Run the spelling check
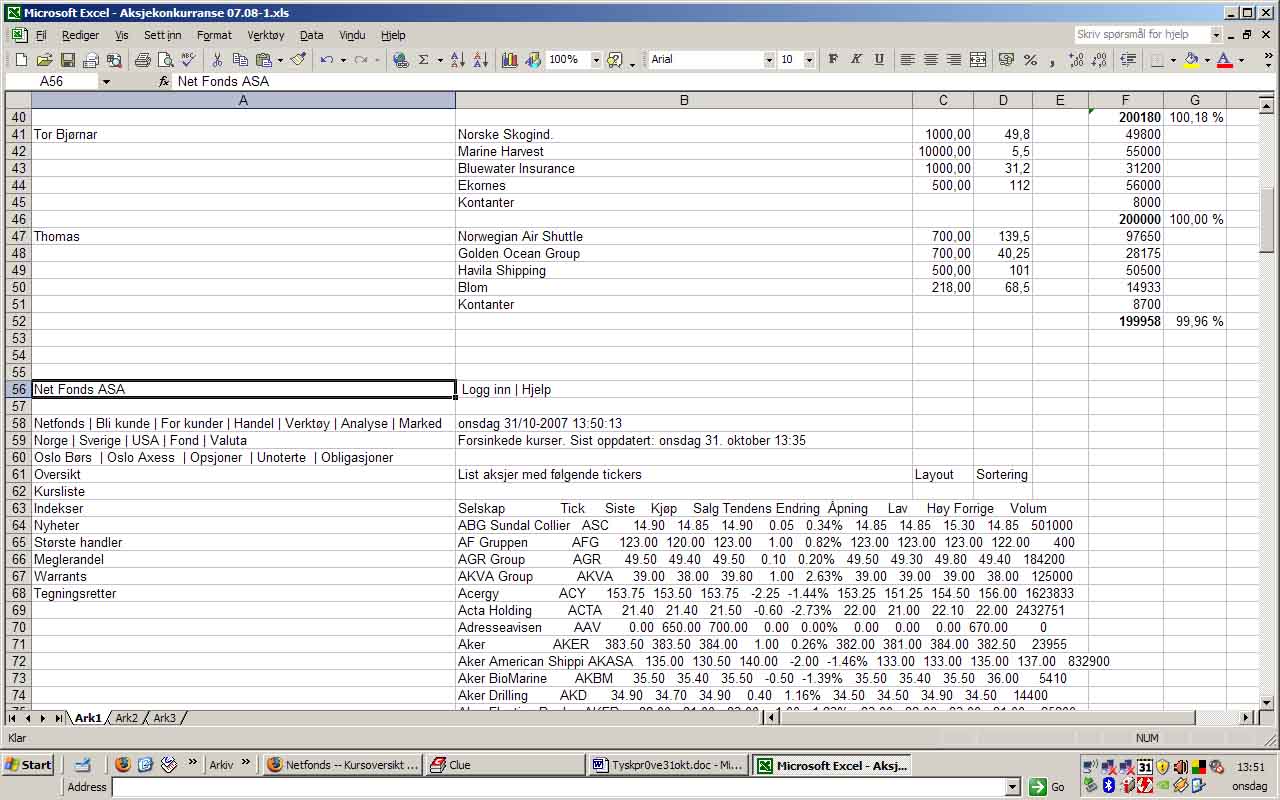 pyautogui.click(x=188, y=60)
